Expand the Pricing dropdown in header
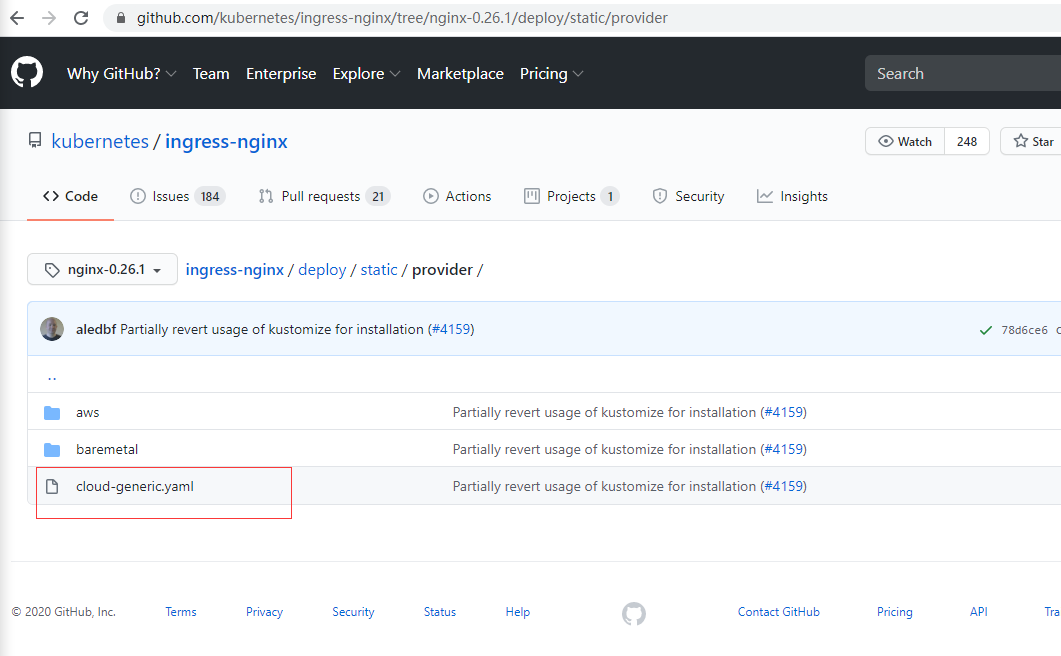The height and width of the screenshot is (656, 1061). (x=551, y=74)
